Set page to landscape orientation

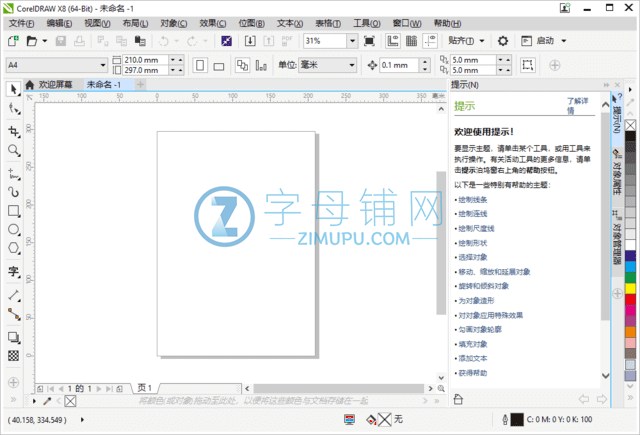[219, 66]
